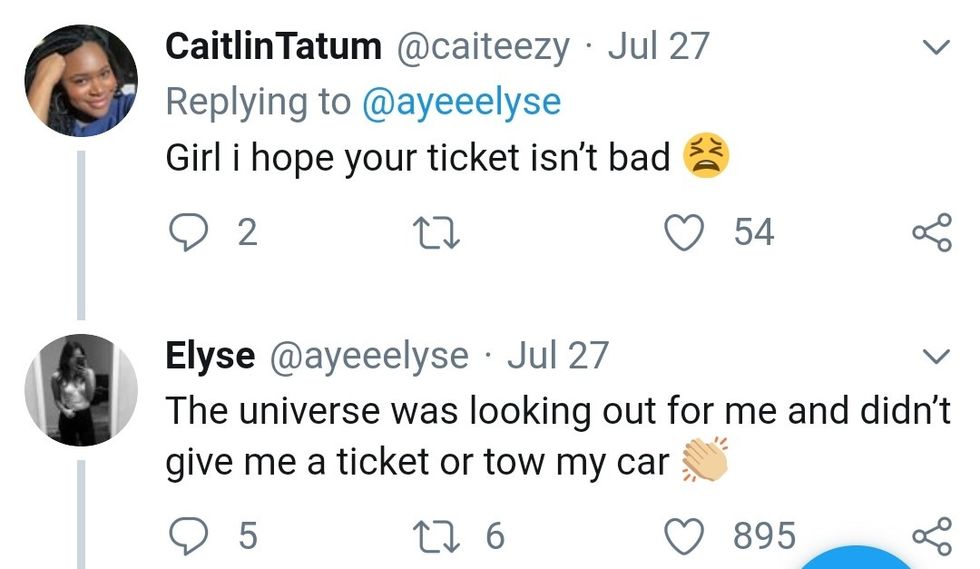Open dropdown arrow on CaitlinTatum's tweet
Viewport: 980px width, 569px height.
click(x=935, y=47)
